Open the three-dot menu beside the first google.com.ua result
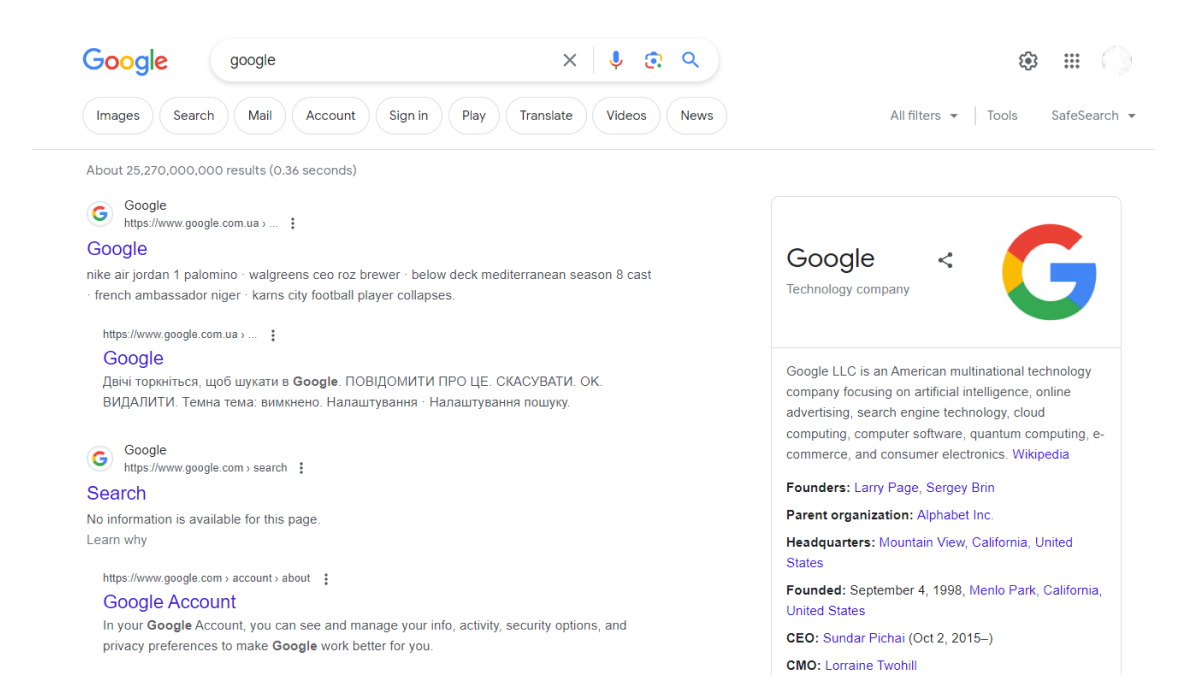Viewport: 1200px width, 693px height. (x=293, y=224)
